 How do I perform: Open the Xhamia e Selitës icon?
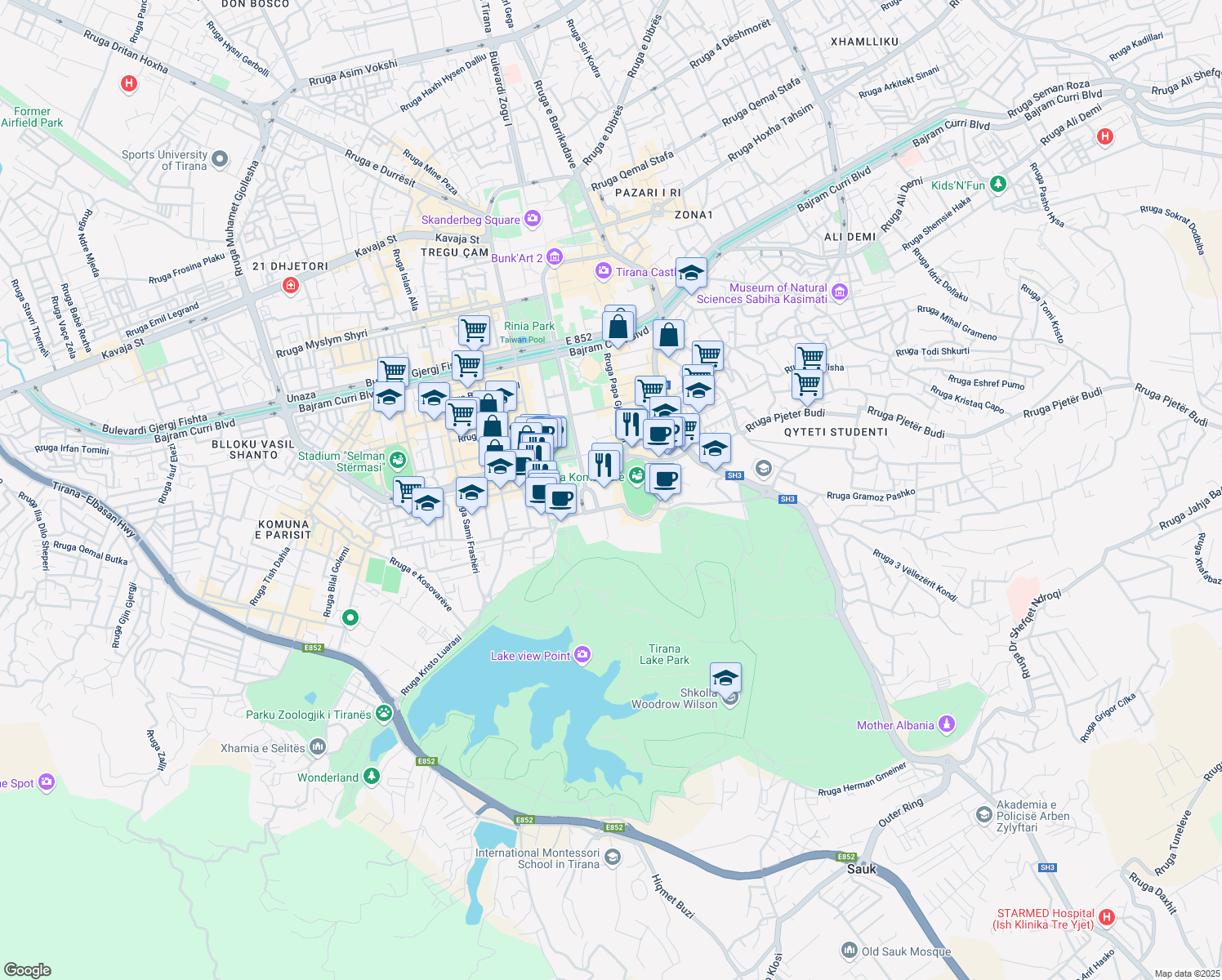318,746
